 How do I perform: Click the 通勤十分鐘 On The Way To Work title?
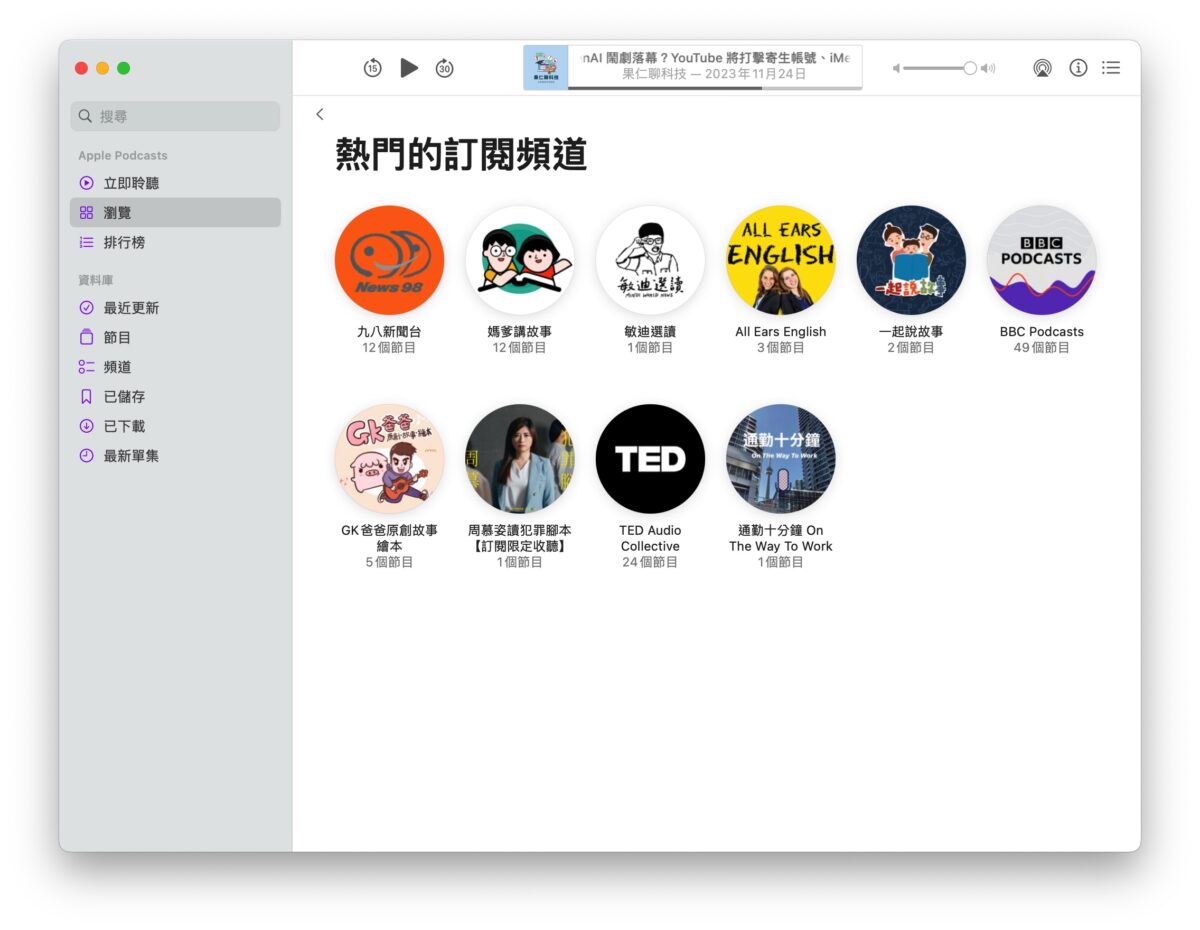point(781,538)
